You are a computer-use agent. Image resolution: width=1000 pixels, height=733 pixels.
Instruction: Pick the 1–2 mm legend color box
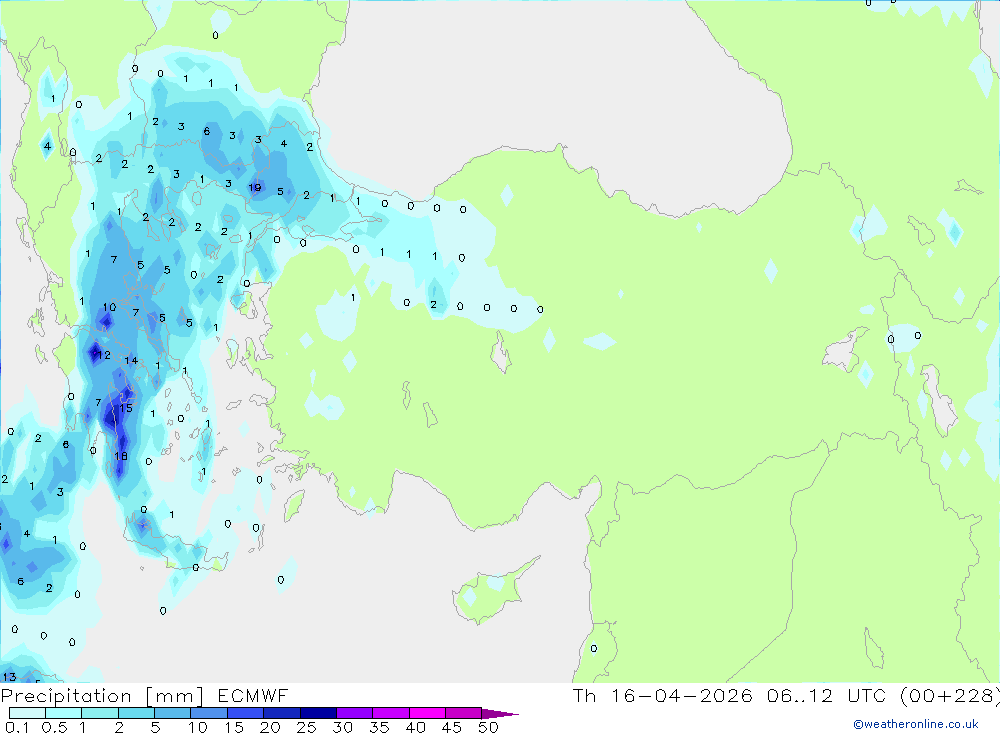coord(100,713)
